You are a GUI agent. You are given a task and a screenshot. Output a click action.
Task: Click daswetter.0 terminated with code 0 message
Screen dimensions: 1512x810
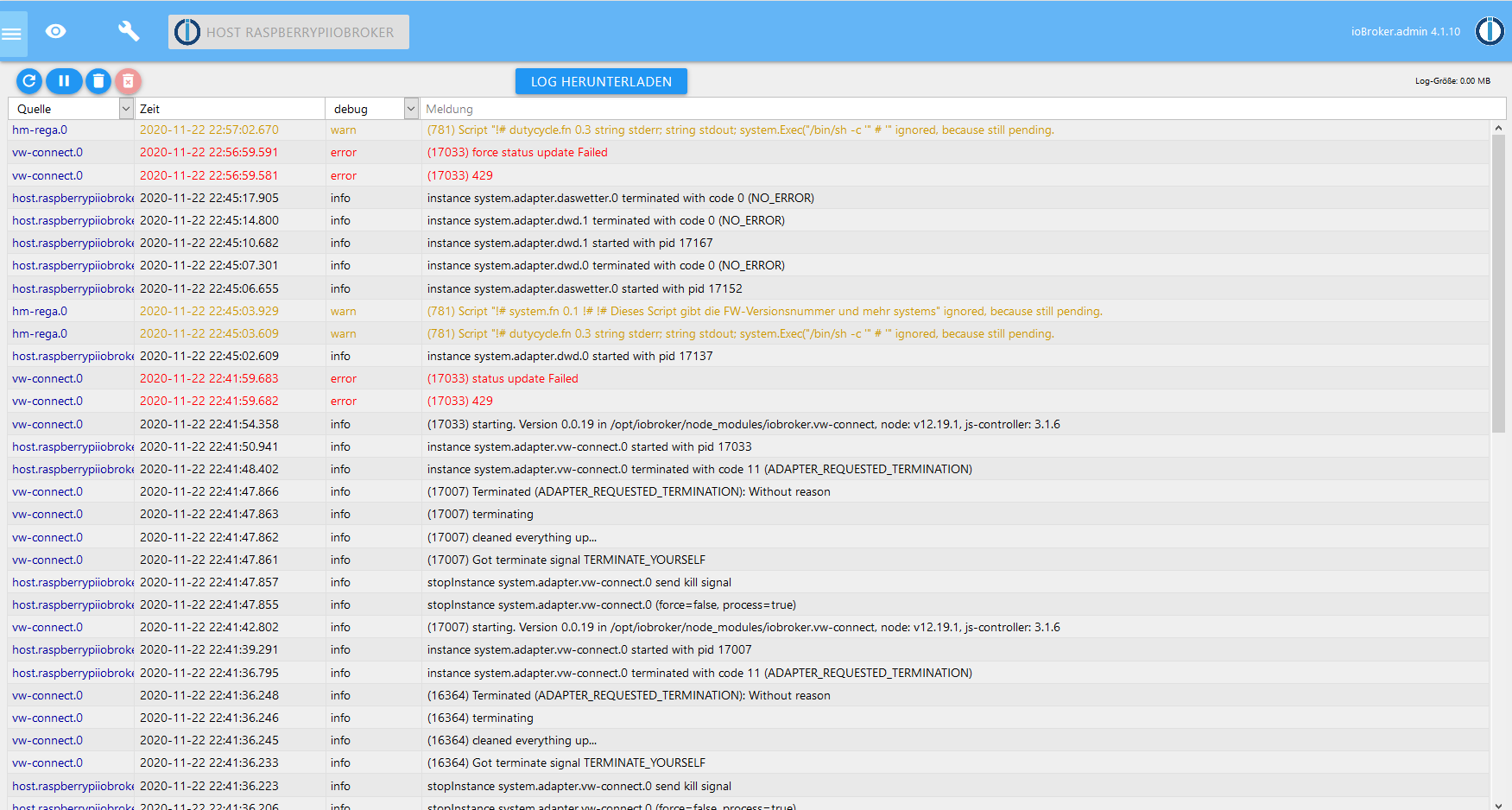tap(621, 198)
